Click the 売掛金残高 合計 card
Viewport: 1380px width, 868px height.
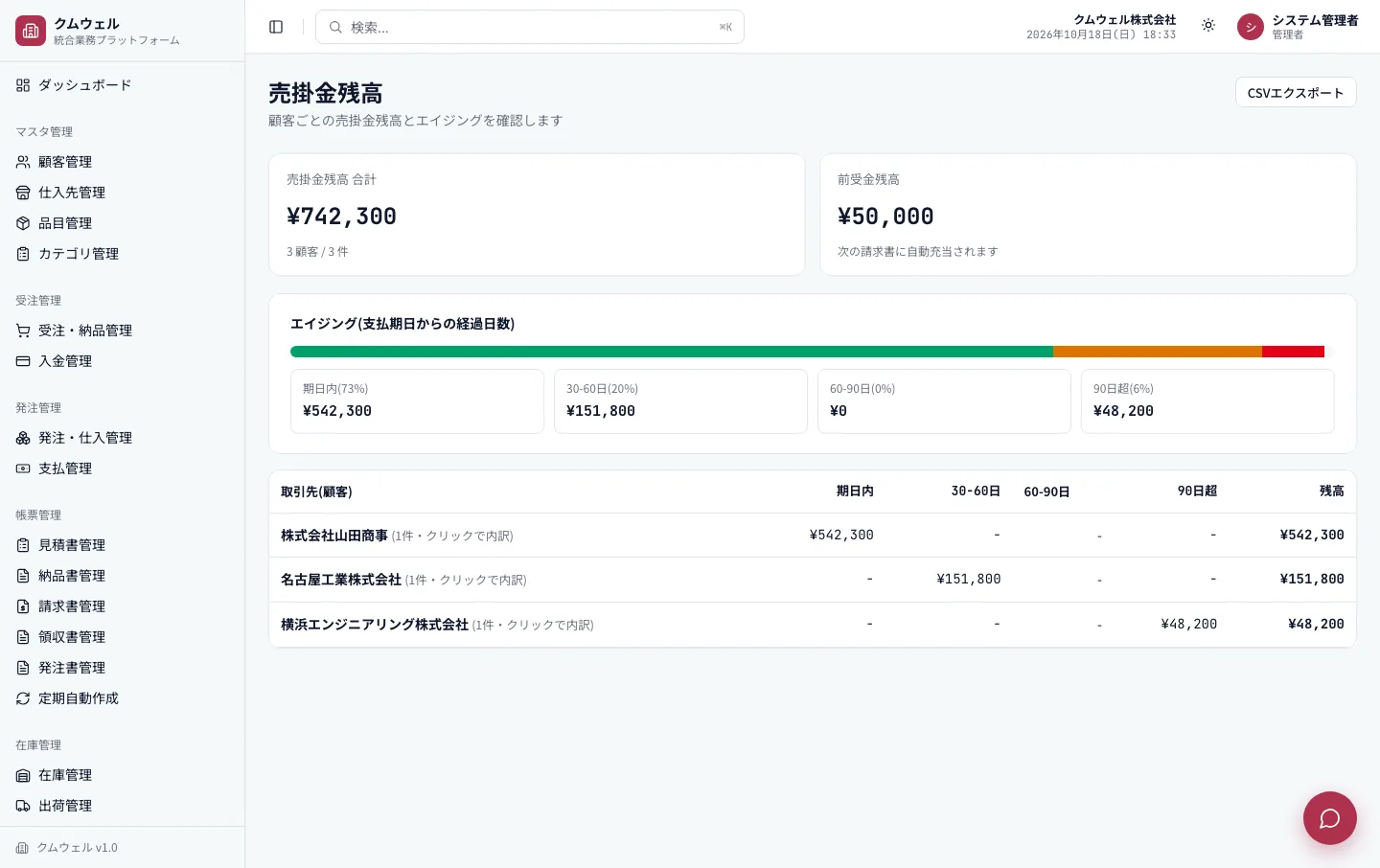click(x=537, y=215)
